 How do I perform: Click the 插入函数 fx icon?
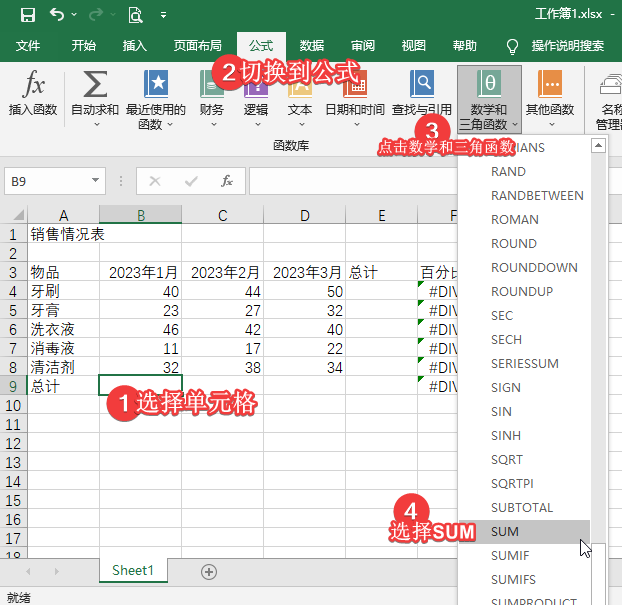(33, 84)
